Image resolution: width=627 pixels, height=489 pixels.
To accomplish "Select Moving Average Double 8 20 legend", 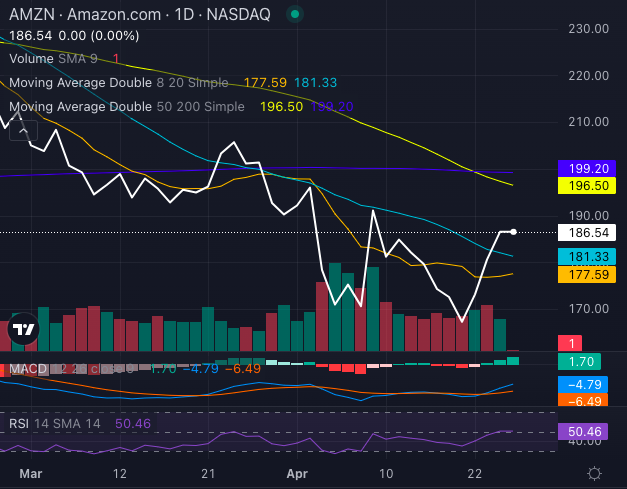I will click(x=118, y=83).
